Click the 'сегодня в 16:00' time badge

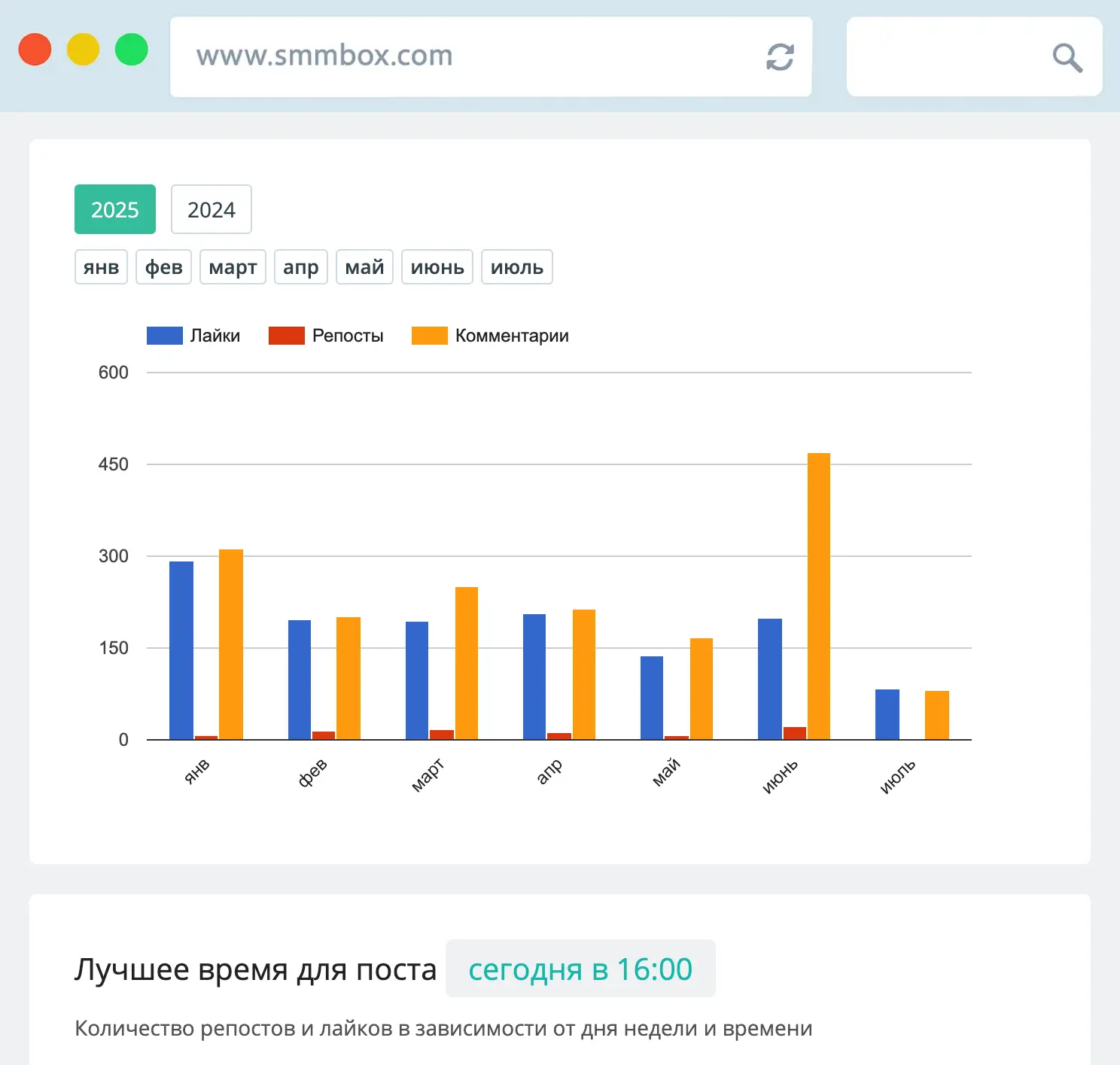(580, 969)
